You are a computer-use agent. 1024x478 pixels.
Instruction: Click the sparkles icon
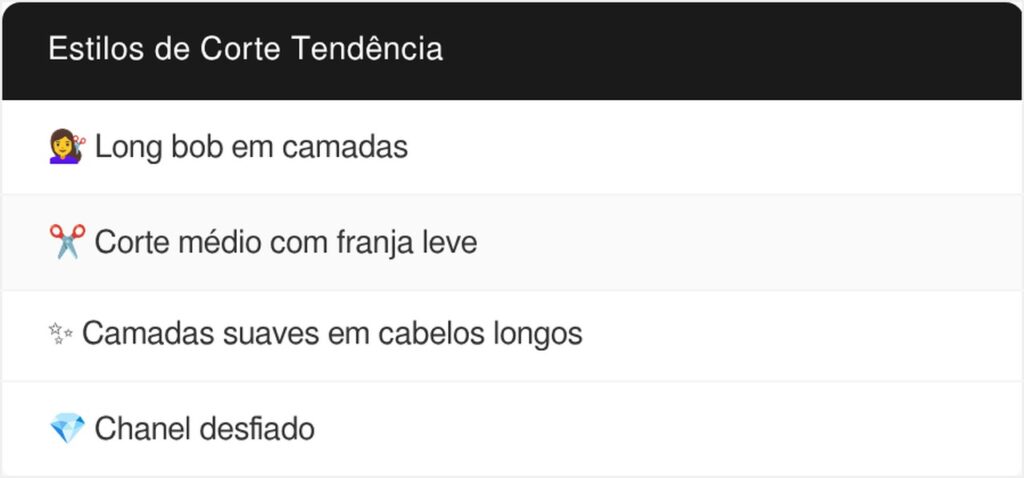[x=61, y=334]
